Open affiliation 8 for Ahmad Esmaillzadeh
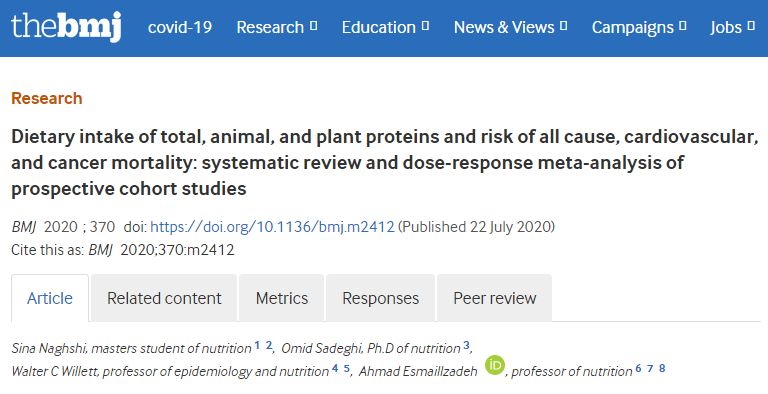Viewport: 768px width, 394px height. tap(662, 368)
